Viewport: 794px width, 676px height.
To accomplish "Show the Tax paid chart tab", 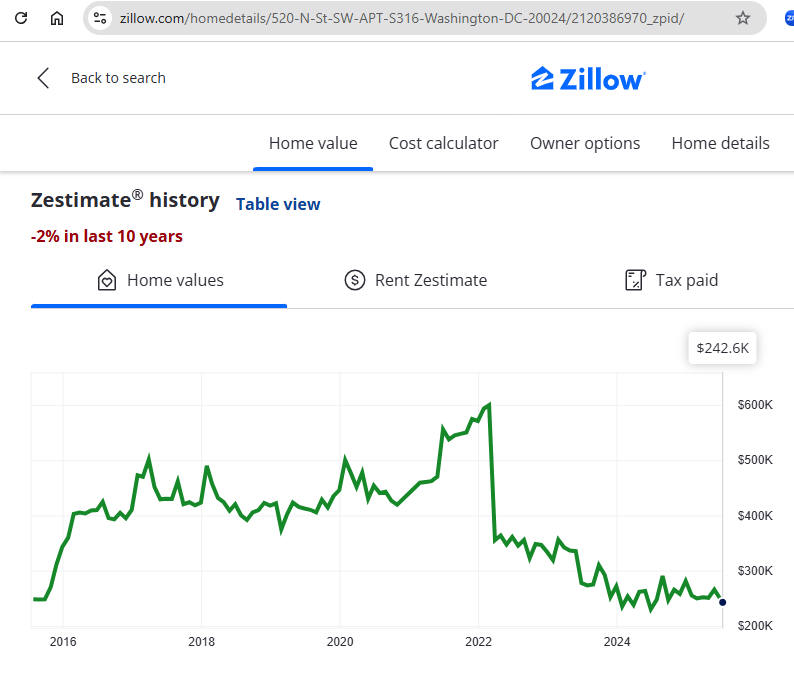I will click(x=686, y=280).
